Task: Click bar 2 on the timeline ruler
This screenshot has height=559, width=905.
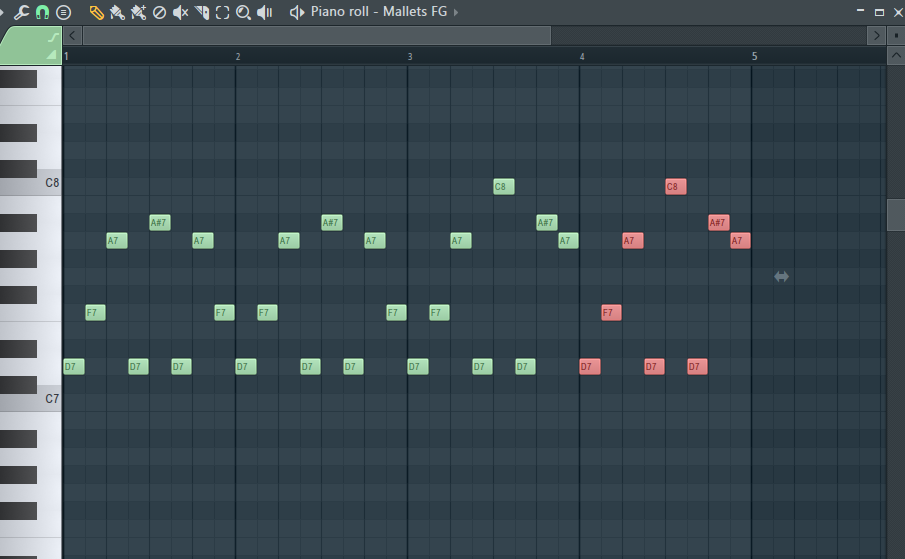Action: [x=238, y=57]
